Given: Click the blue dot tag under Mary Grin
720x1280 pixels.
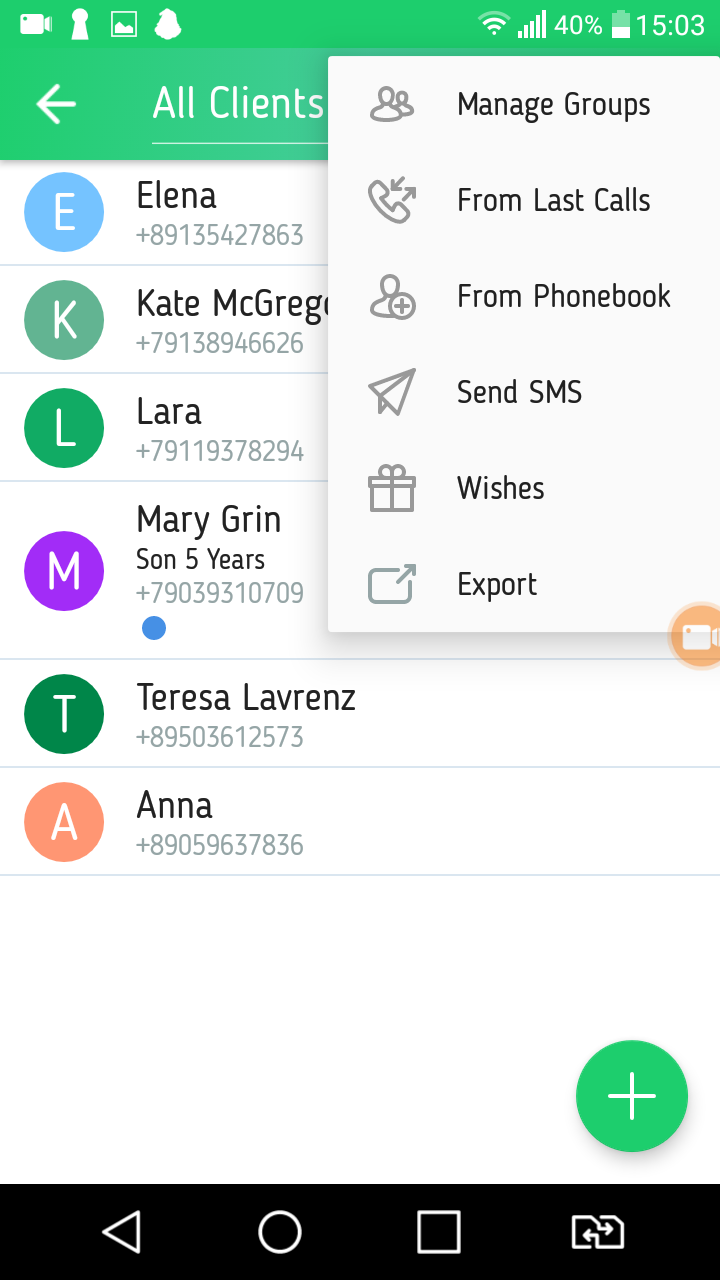Looking at the screenshot, I should pos(153,628).
